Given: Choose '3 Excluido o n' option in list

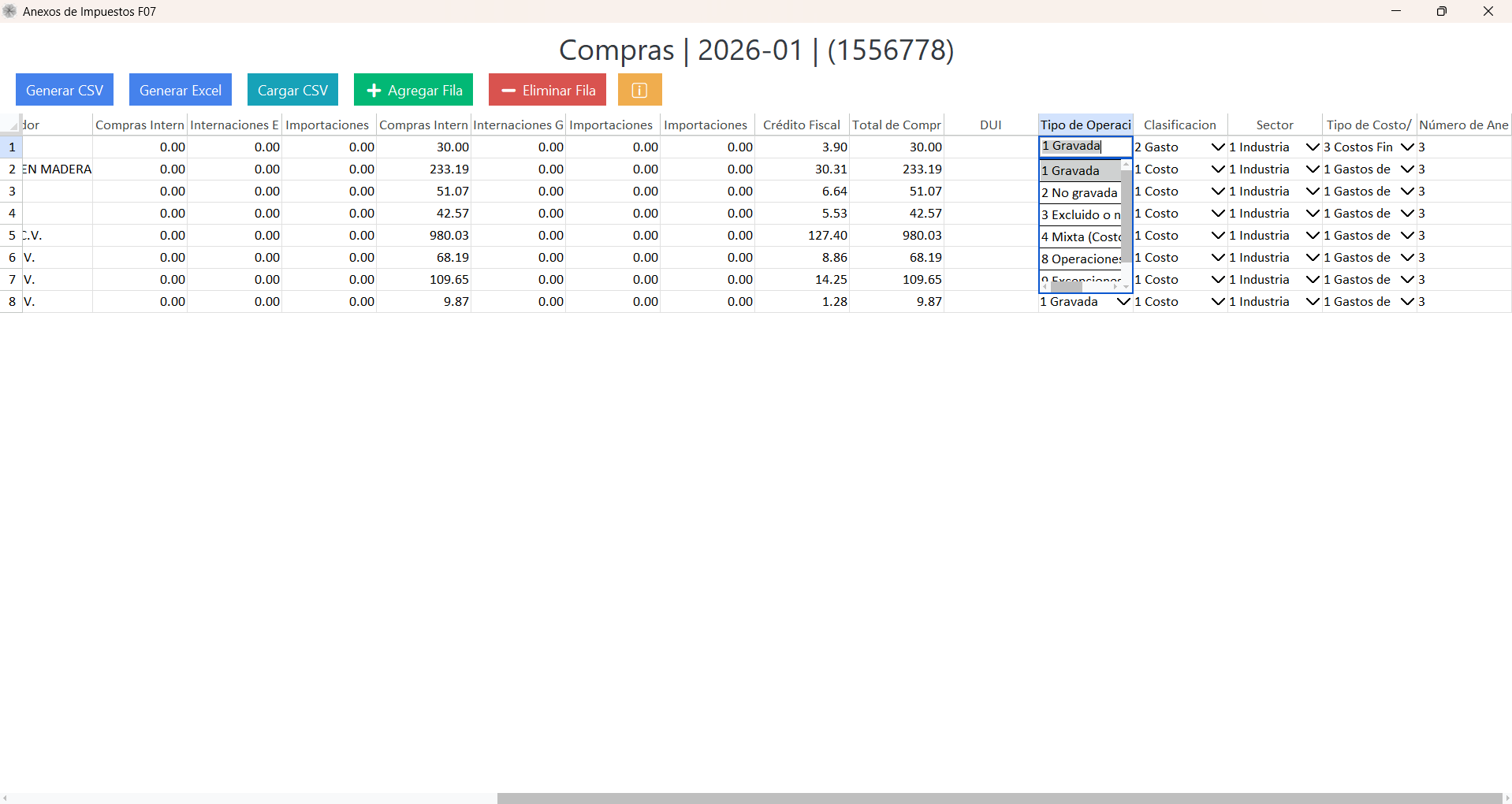Looking at the screenshot, I should point(1081,214).
